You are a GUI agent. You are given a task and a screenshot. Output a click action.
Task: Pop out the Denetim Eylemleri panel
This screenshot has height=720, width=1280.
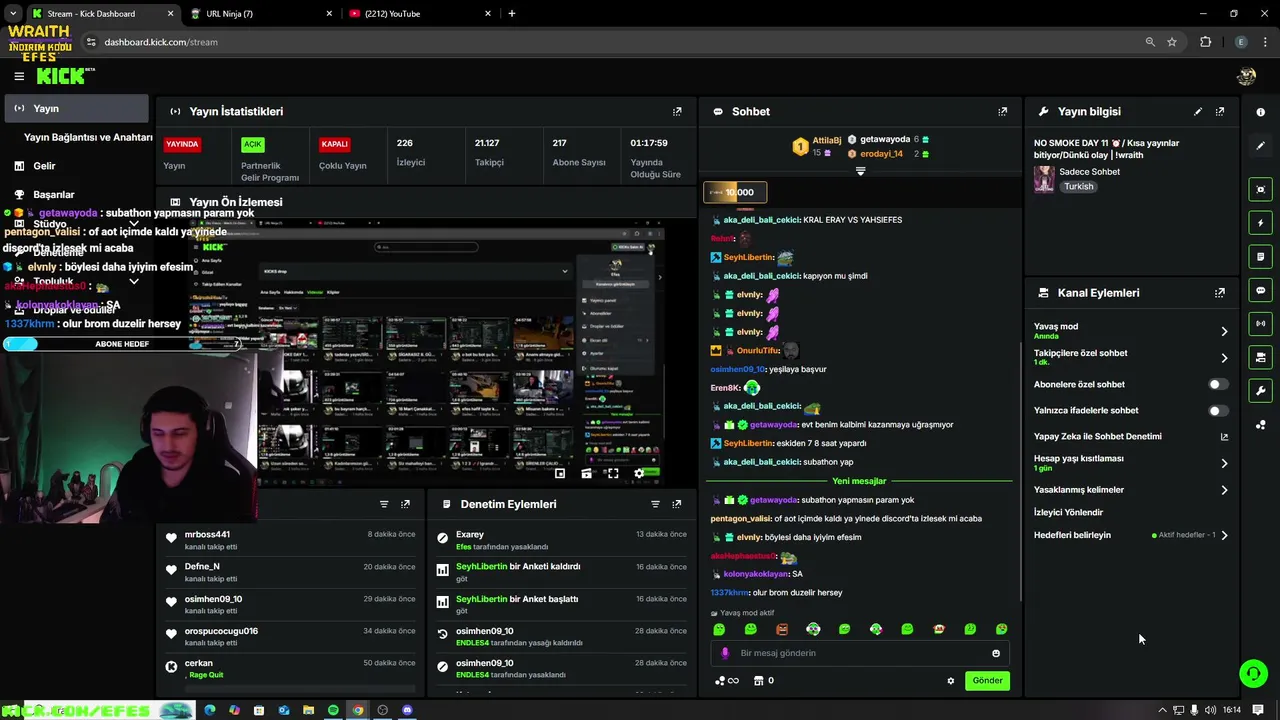(x=677, y=504)
